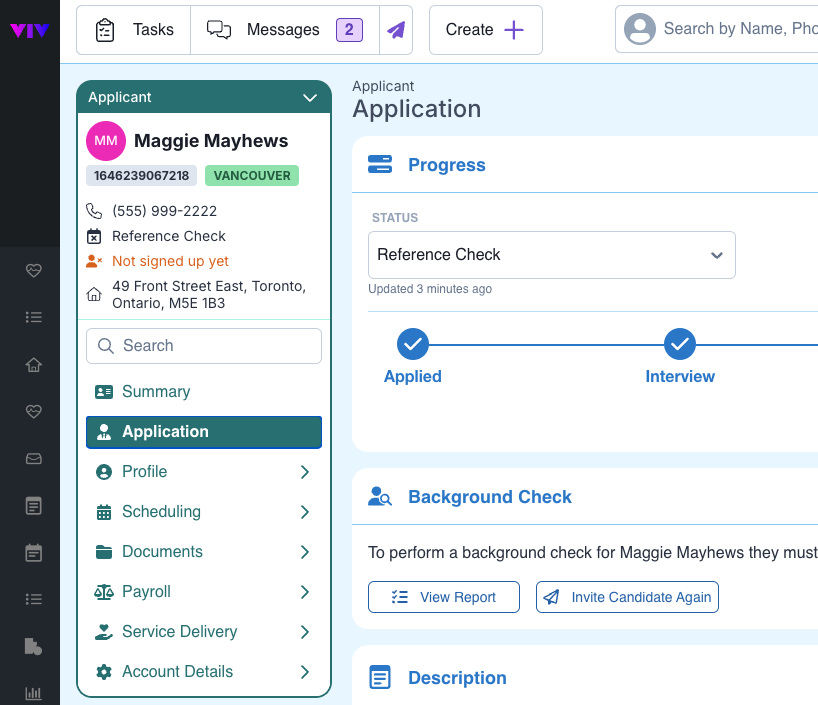The width and height of the screenshot is (818, 705).
Task: Collapse the Applicant panel chevron
Action: pos(310,98)
